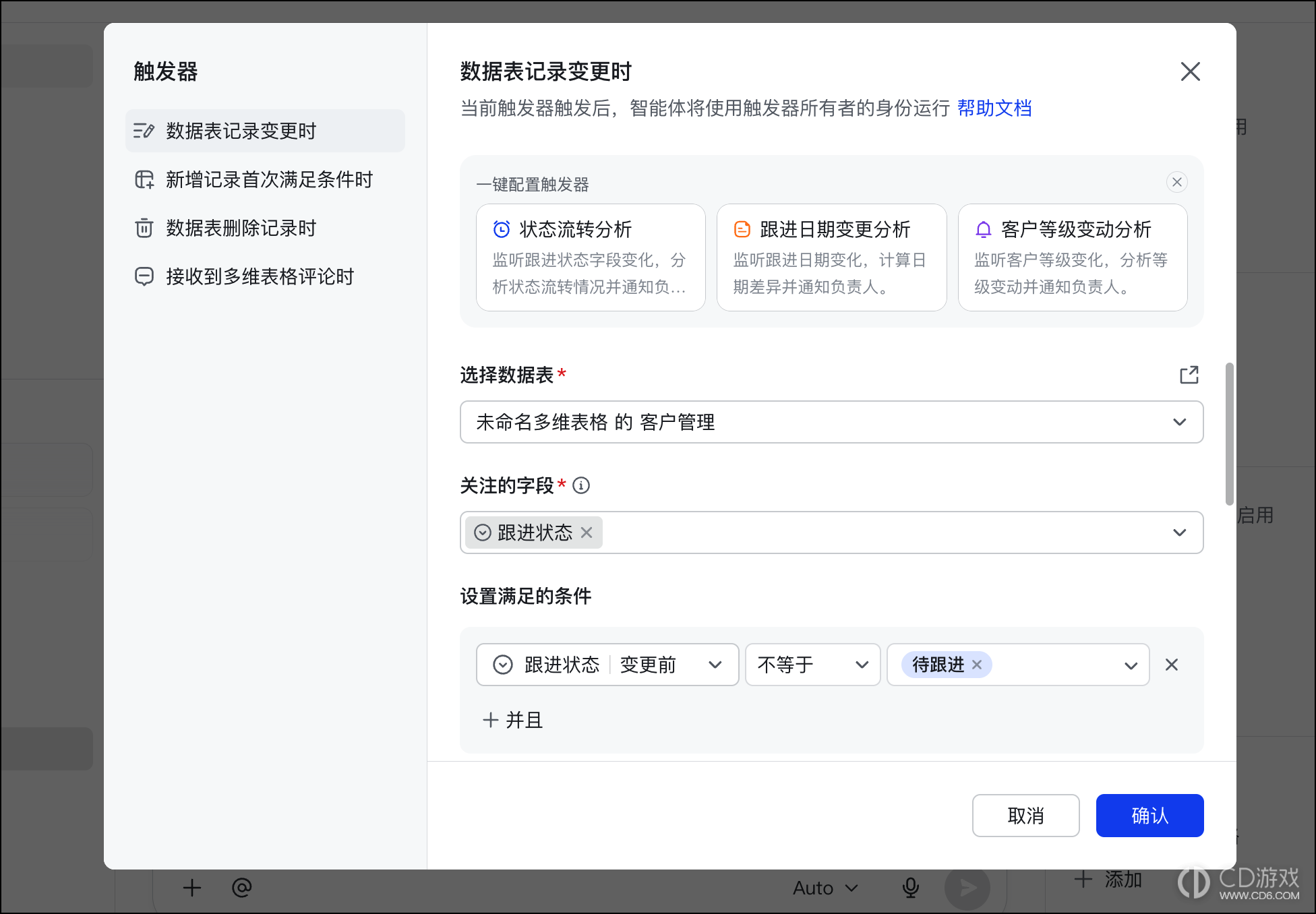This screenshot has width=1316, height=914.
Task: Click the microphone icon in the background chat bar
Action: [x=911, y=888]
